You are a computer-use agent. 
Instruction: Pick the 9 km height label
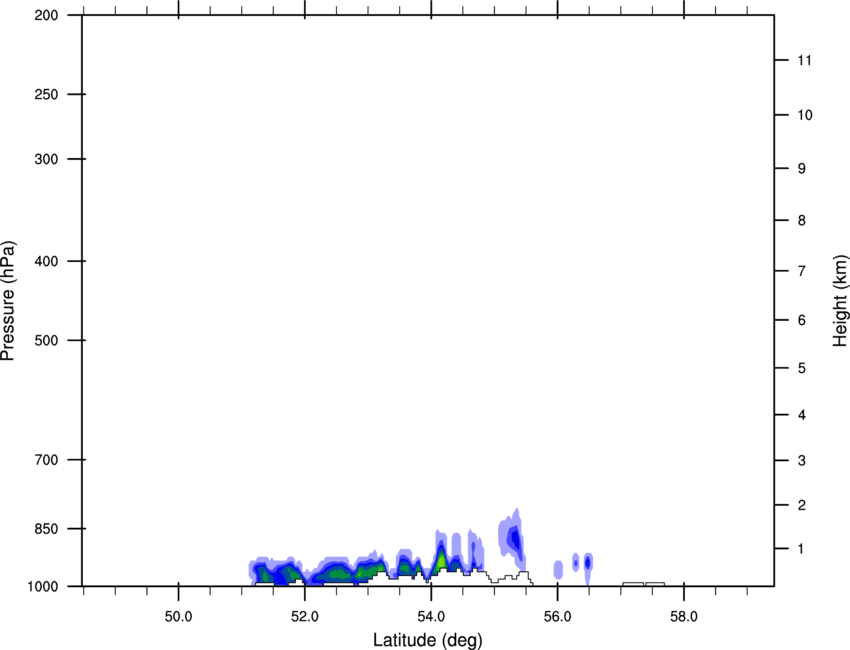click(x=802, y=169)
